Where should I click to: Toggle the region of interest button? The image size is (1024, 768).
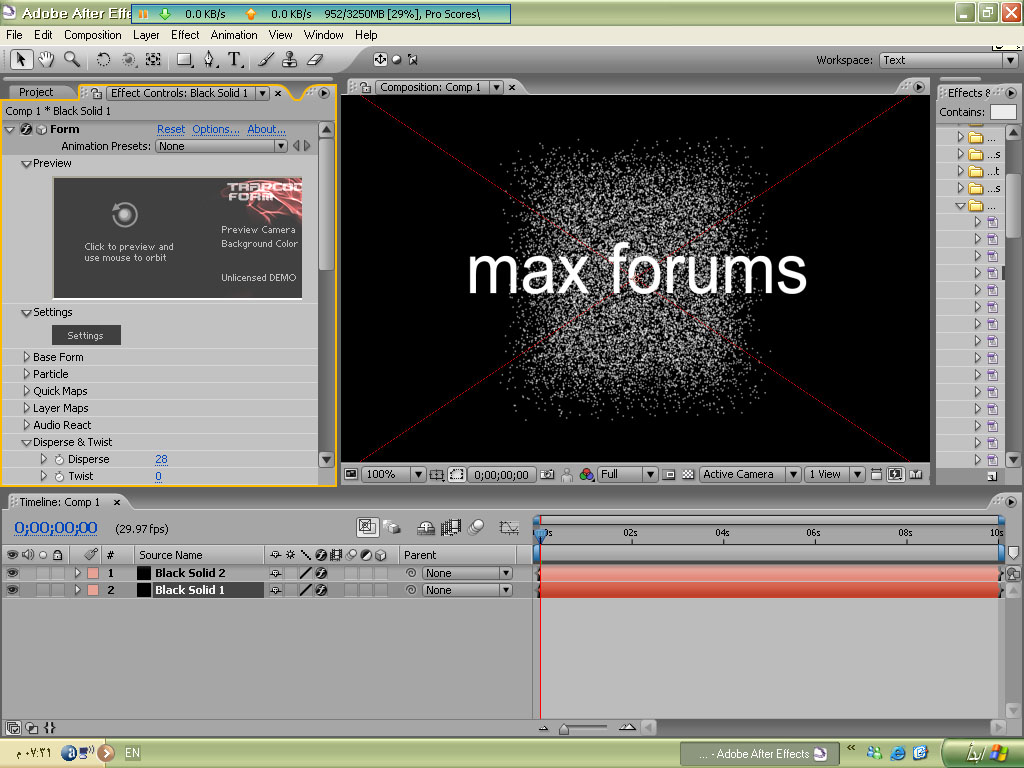669,475
